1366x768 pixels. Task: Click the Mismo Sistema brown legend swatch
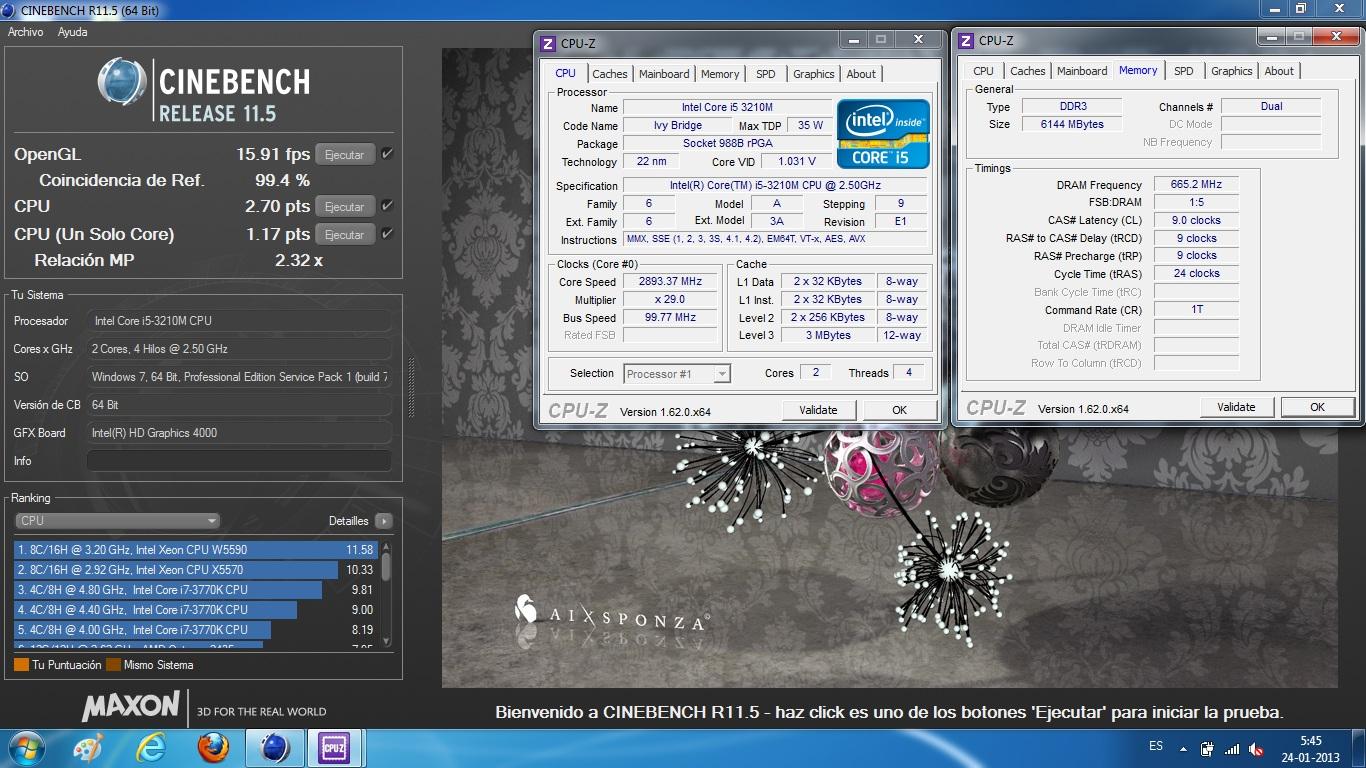[113, 665]
